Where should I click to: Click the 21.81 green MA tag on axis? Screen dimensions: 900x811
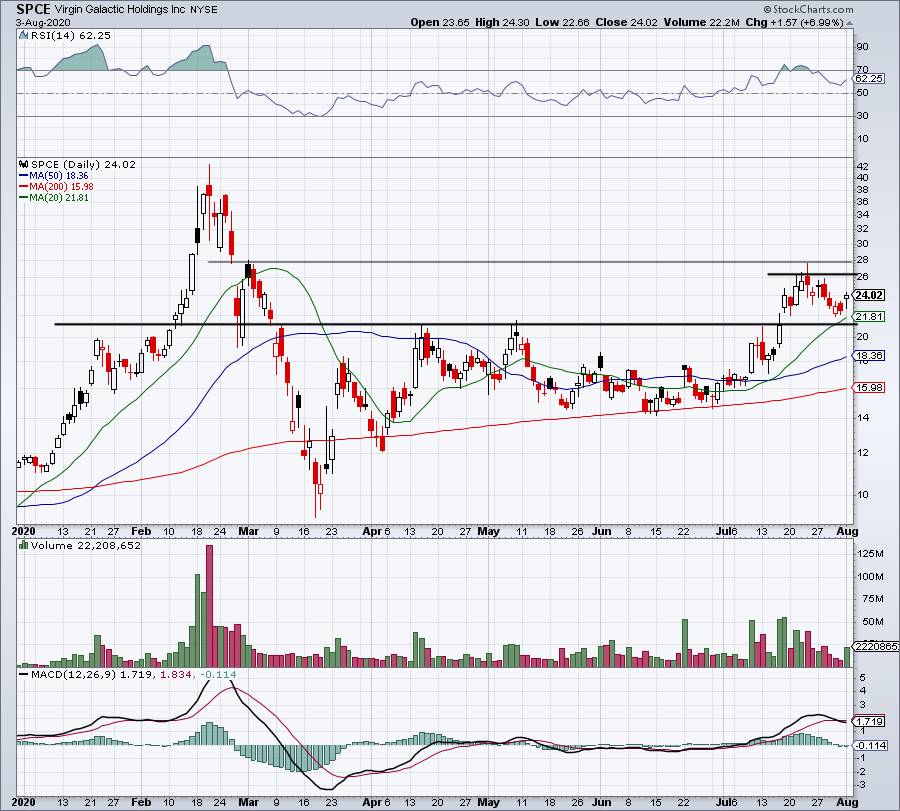pos(868,317)
